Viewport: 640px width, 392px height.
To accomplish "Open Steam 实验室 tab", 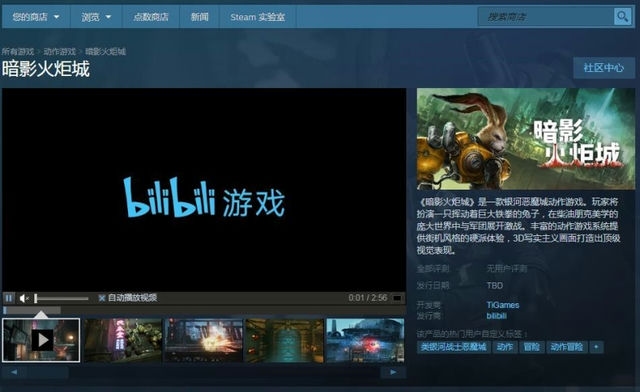I will click(x=258, y=17).
